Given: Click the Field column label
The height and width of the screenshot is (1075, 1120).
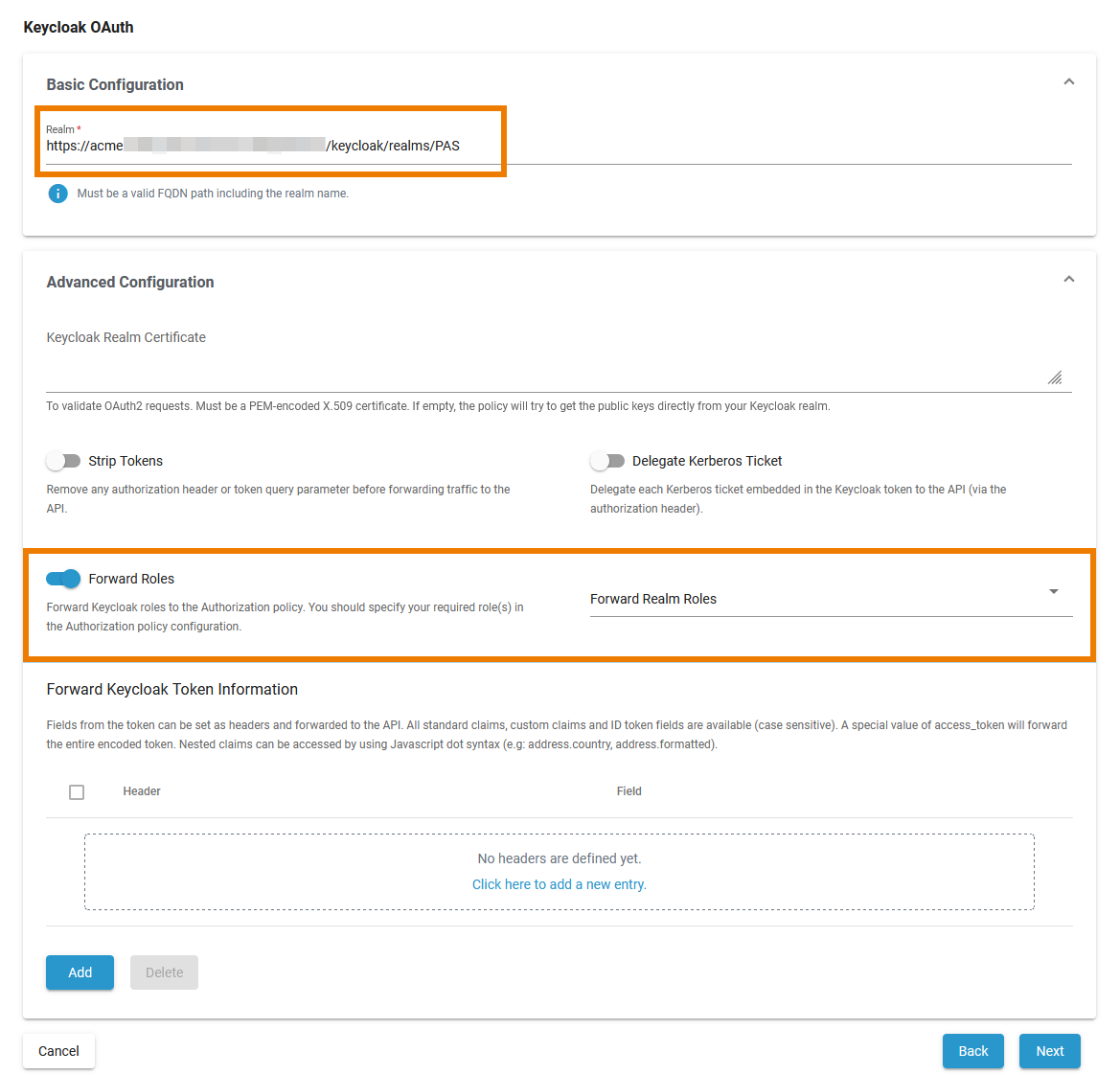Looking at the screenshot, I should tap(629, 791).
